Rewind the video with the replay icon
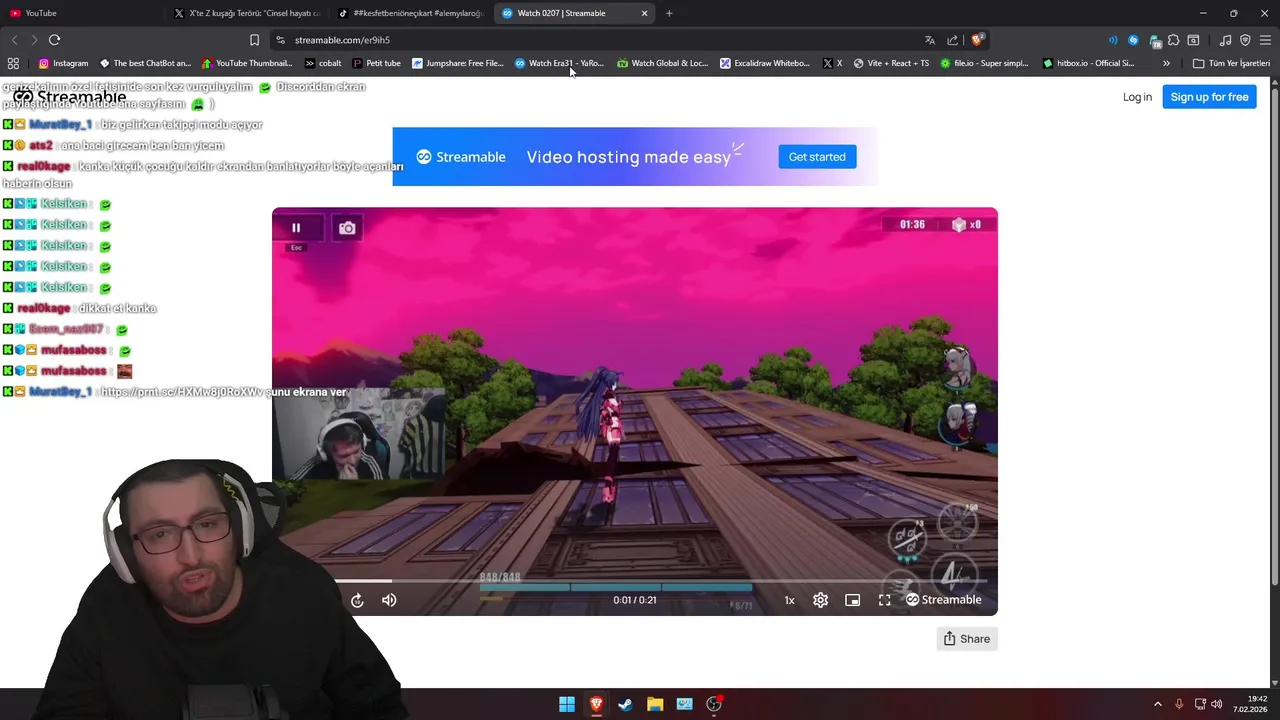The image size is (1280, 720). coord(357,600)
